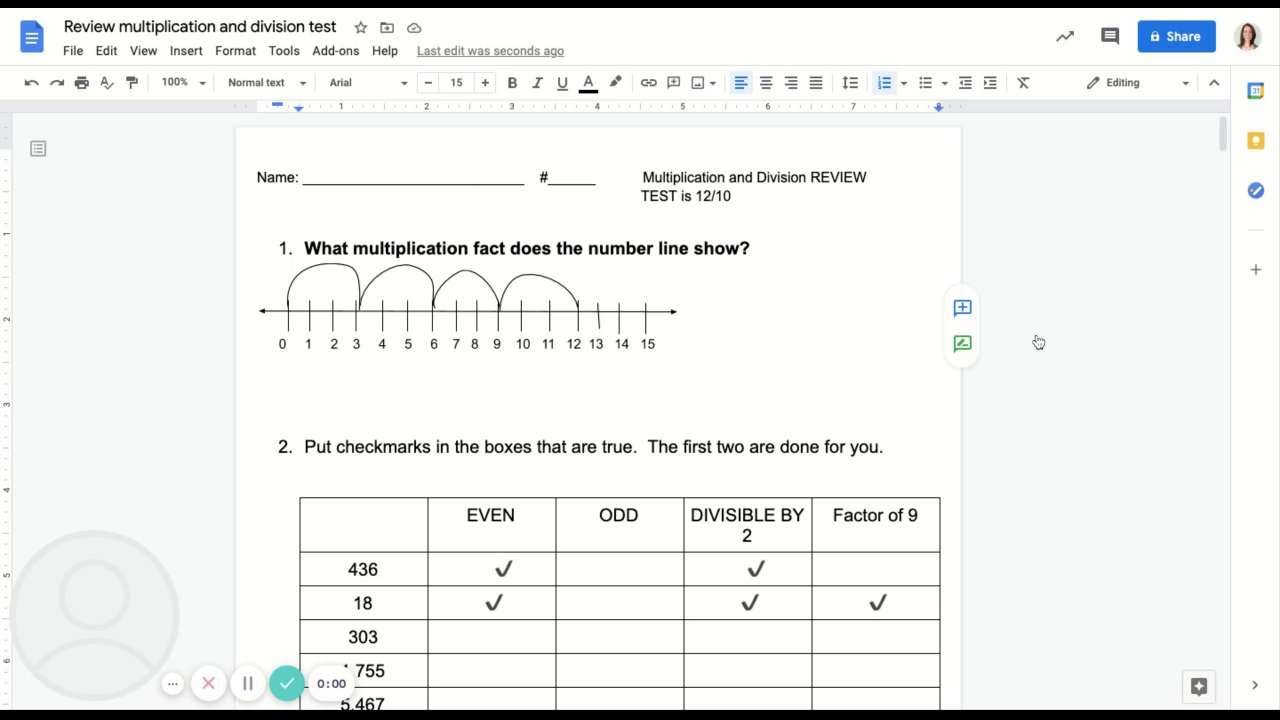The height and width of the screenshot is (720, 1280).
Task: Justify text
Action: pos(816,83)
